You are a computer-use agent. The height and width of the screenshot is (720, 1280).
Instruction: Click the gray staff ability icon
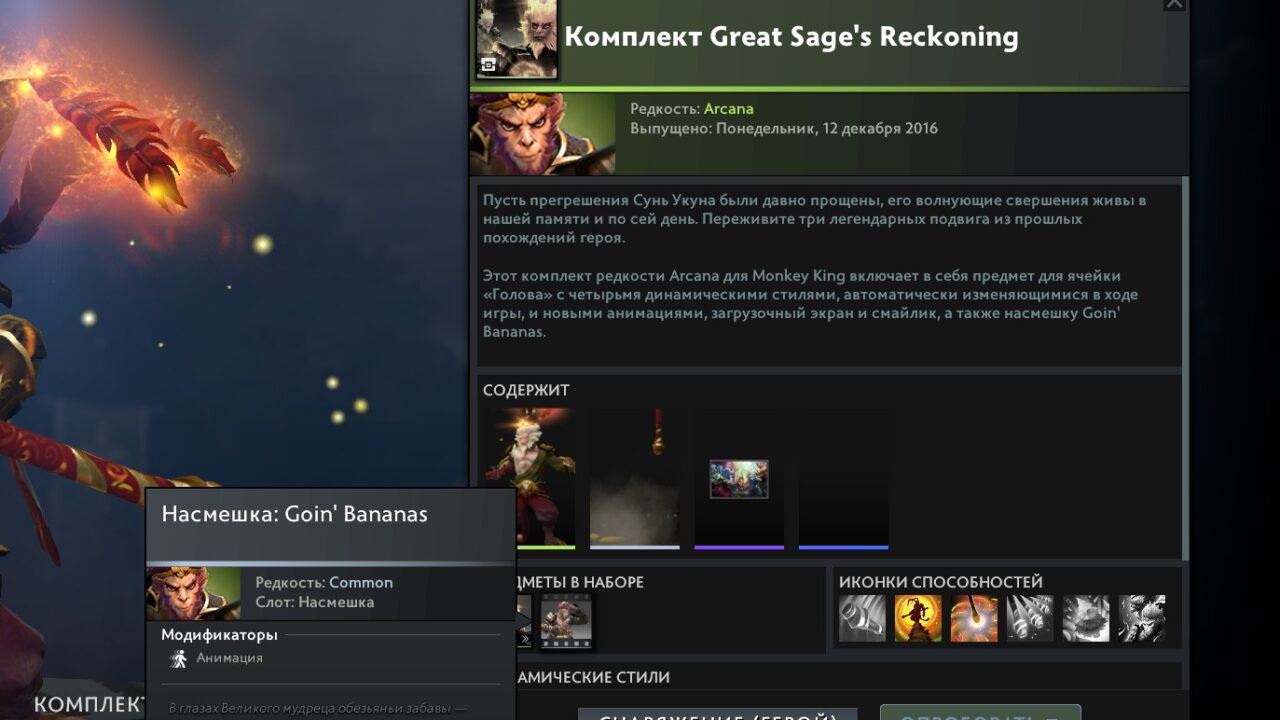(x=862, y=618)
